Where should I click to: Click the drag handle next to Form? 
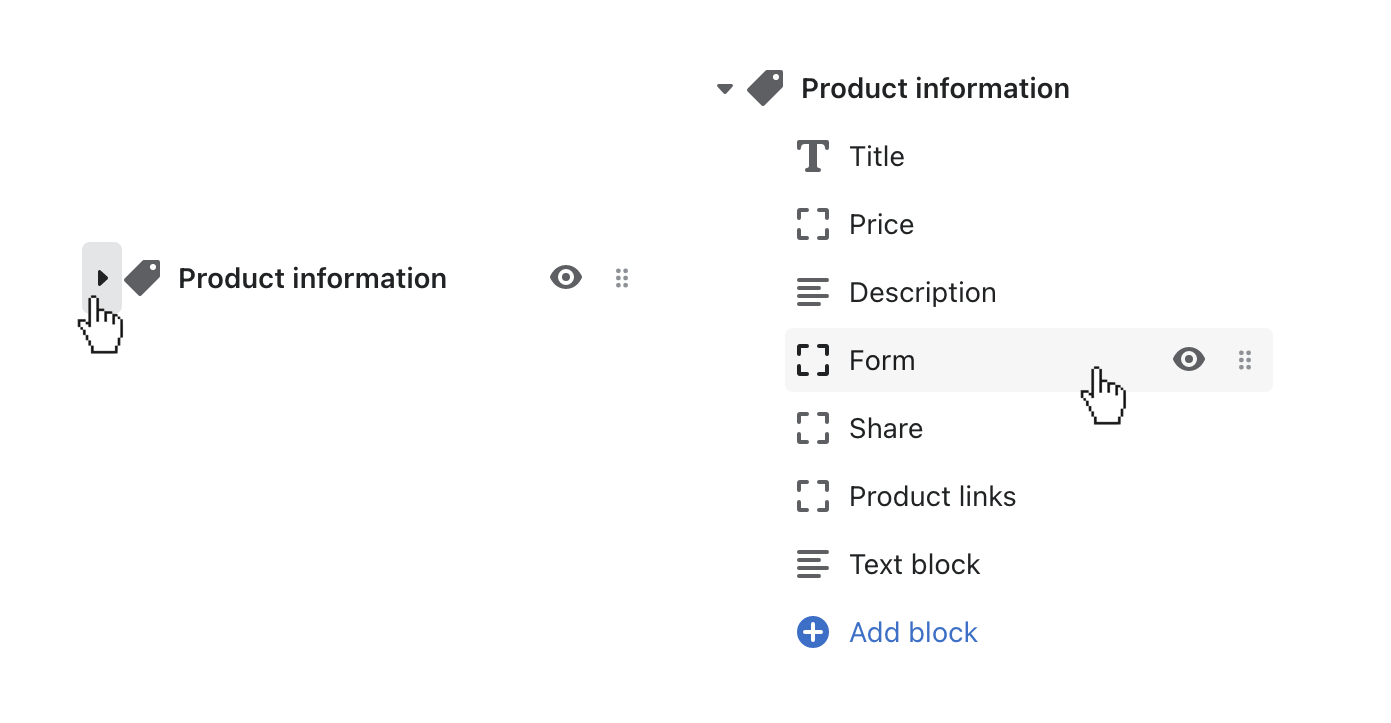pos(1245,359)
